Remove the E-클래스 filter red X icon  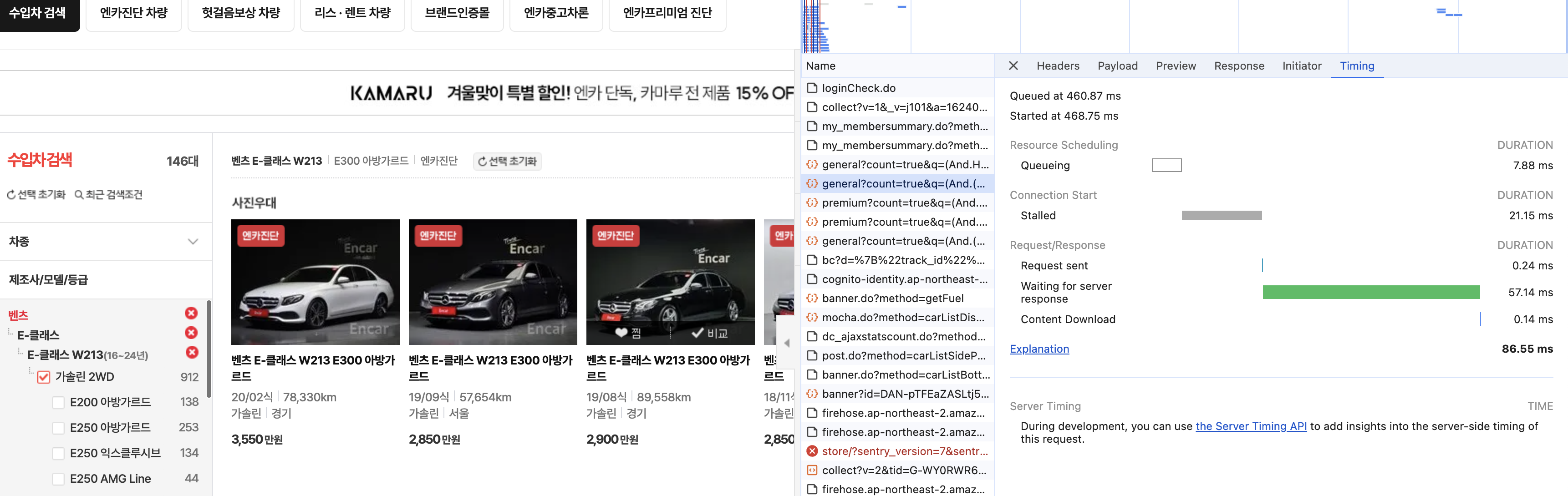coord(191,333)
